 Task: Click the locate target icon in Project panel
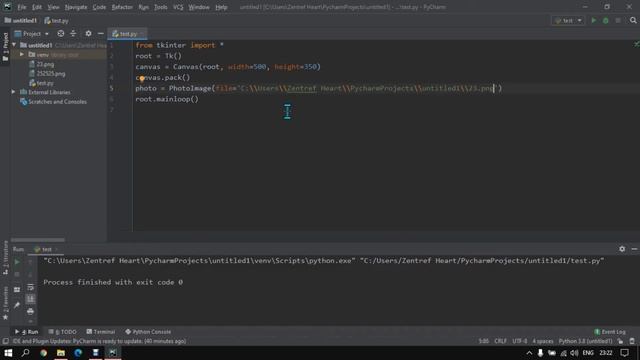coord(60,33)
